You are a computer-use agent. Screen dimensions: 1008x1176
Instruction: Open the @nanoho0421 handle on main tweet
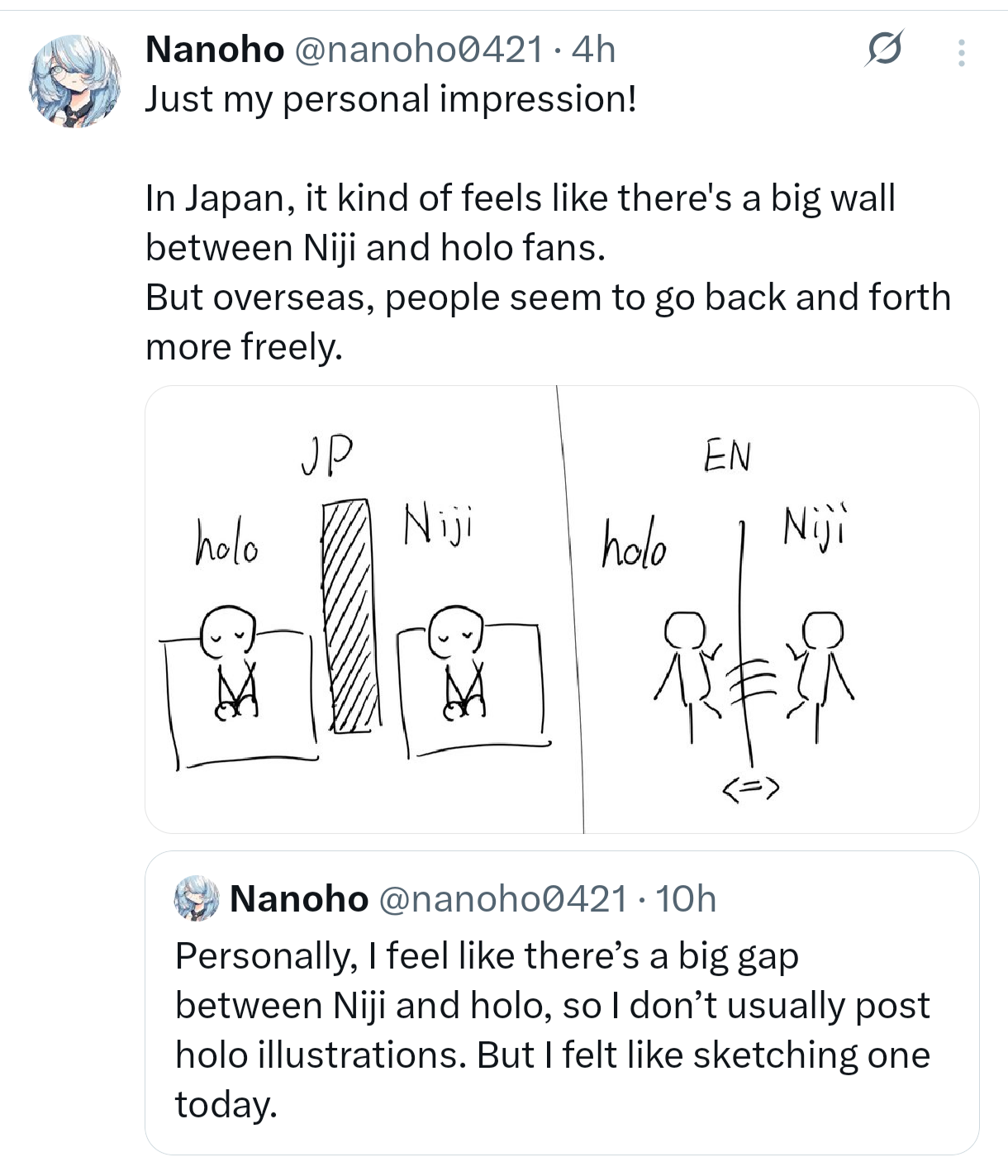[419, 50]
